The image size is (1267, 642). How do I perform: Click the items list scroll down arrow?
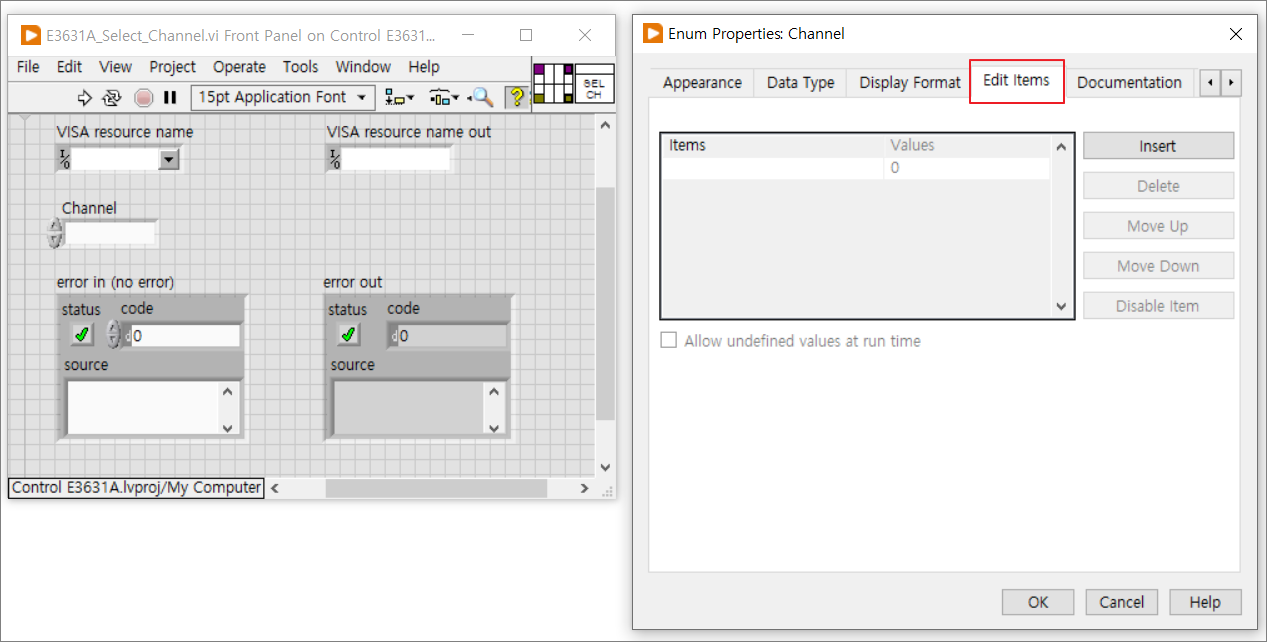tap(1062, 307)
